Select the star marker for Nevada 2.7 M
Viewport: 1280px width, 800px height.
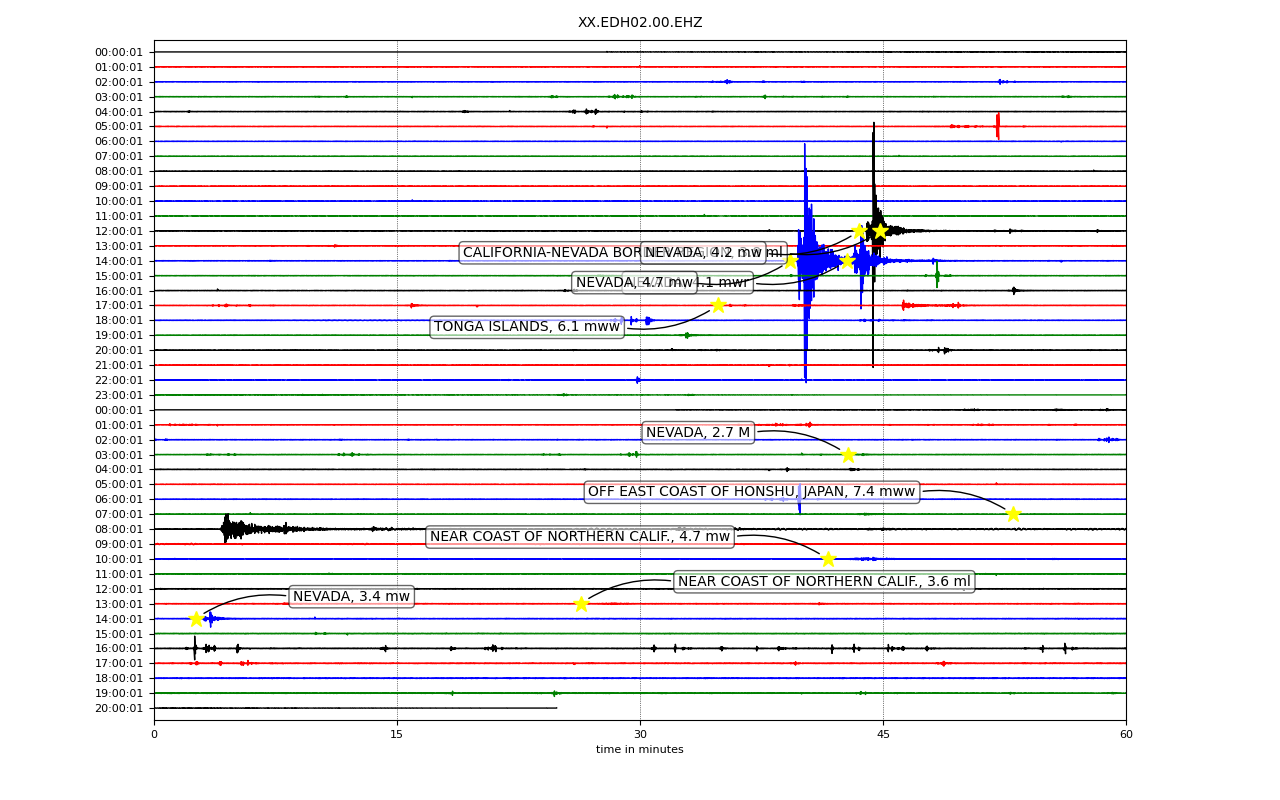coord(848,455)
